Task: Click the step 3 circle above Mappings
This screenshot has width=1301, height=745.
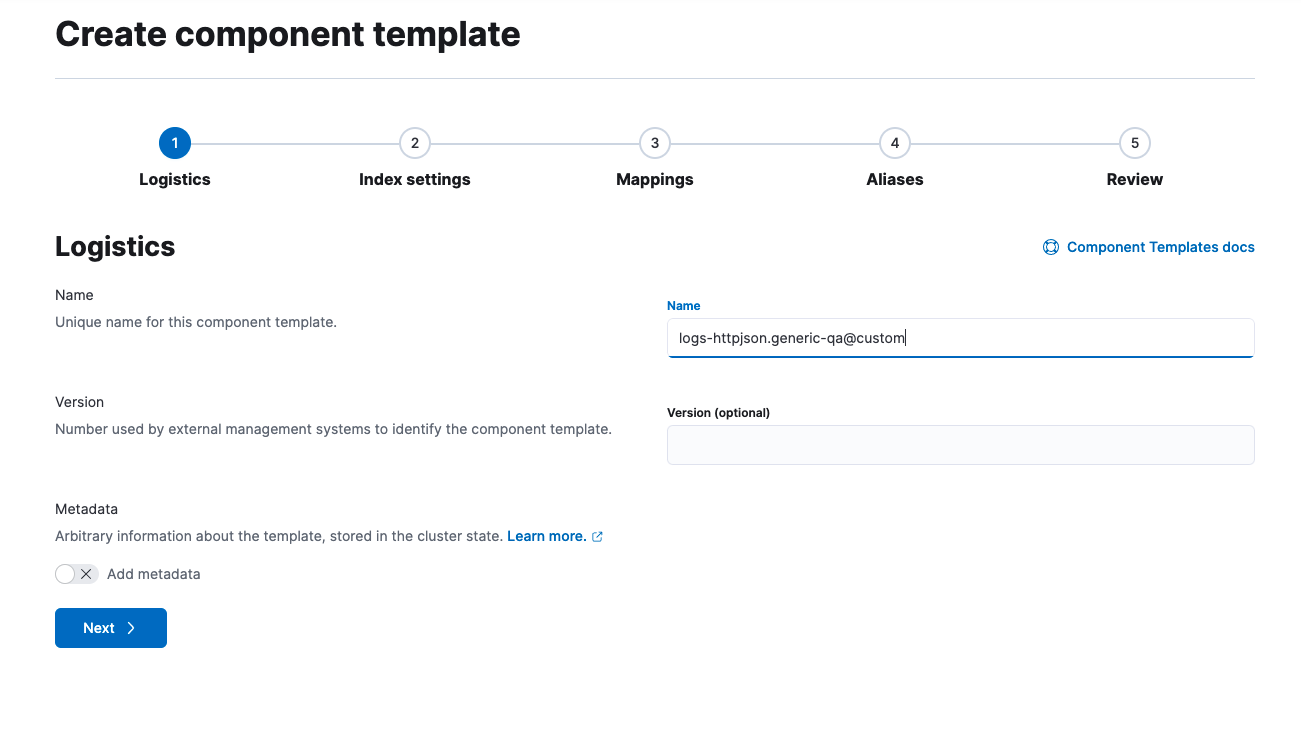Action: pyautogui.click(x=655, y=143)
